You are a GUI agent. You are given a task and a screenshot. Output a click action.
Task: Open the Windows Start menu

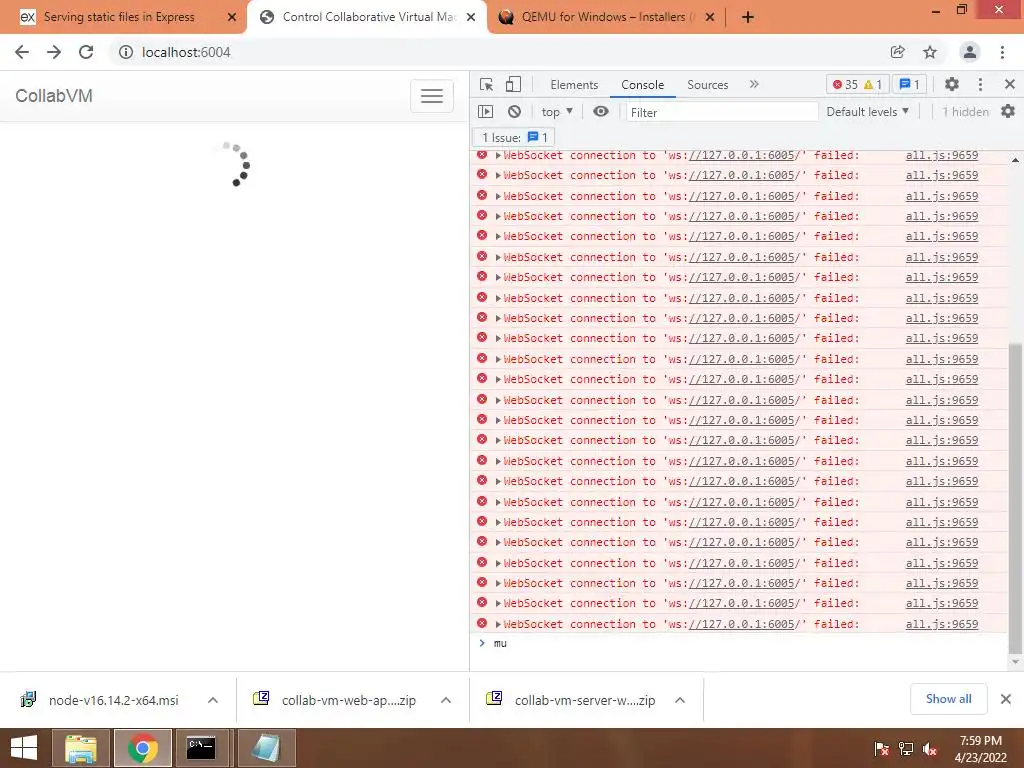tap(24, 748)
